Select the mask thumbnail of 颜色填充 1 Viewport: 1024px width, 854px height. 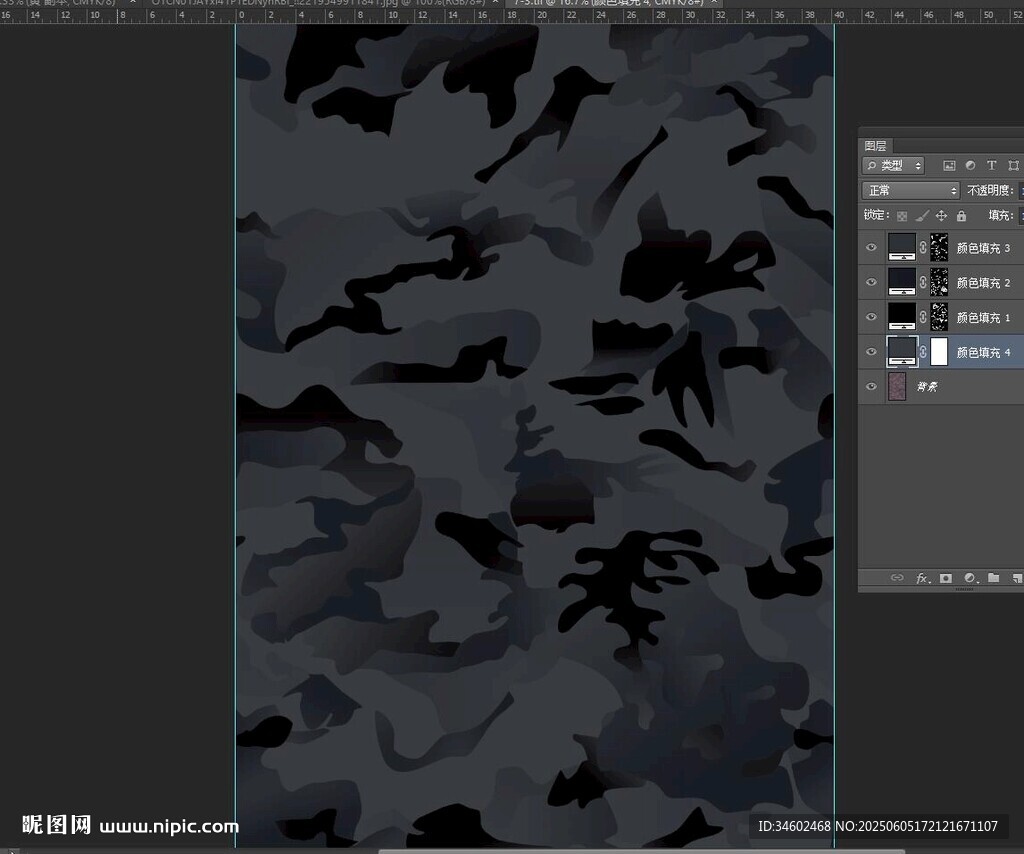pos(939,317)
